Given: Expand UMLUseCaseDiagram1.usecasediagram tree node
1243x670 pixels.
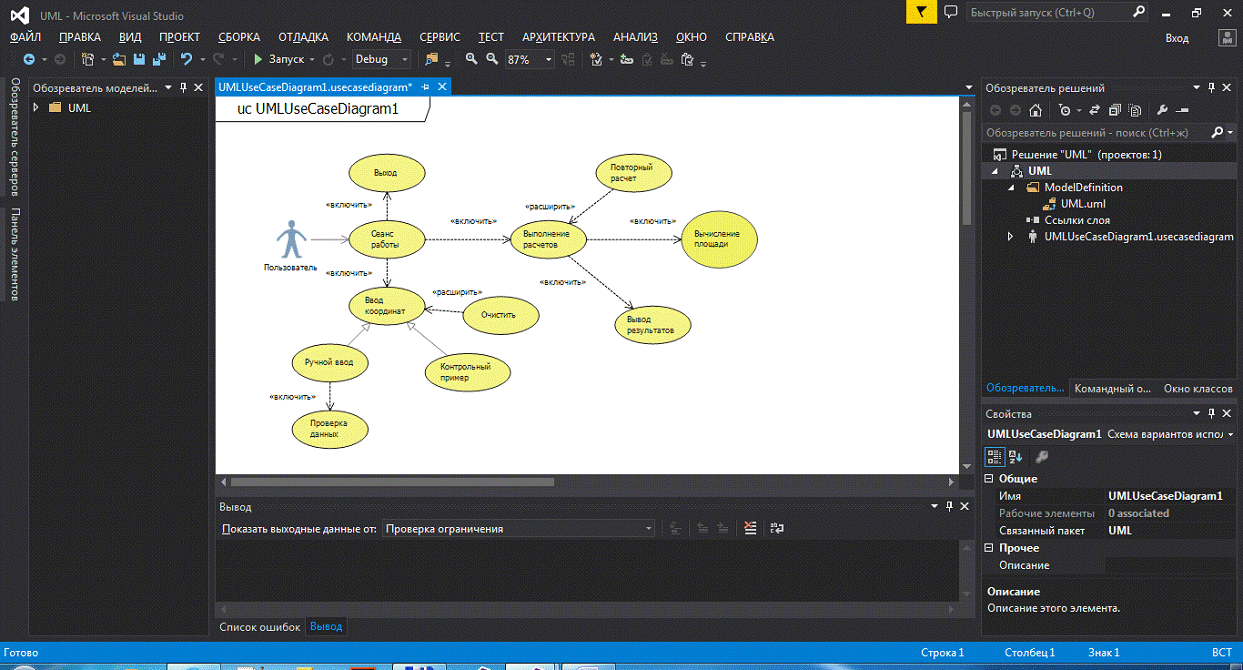Looking at the screenshot, I should (1010, 237).
